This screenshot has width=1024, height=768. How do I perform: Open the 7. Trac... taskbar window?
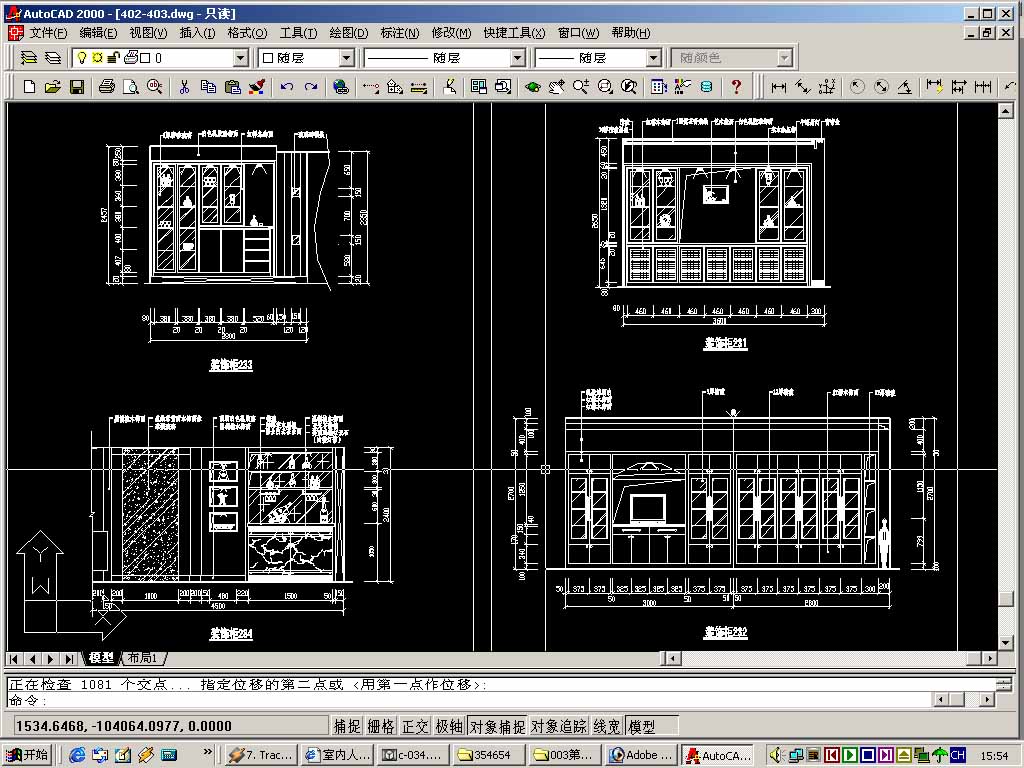[x=262, y=755]
